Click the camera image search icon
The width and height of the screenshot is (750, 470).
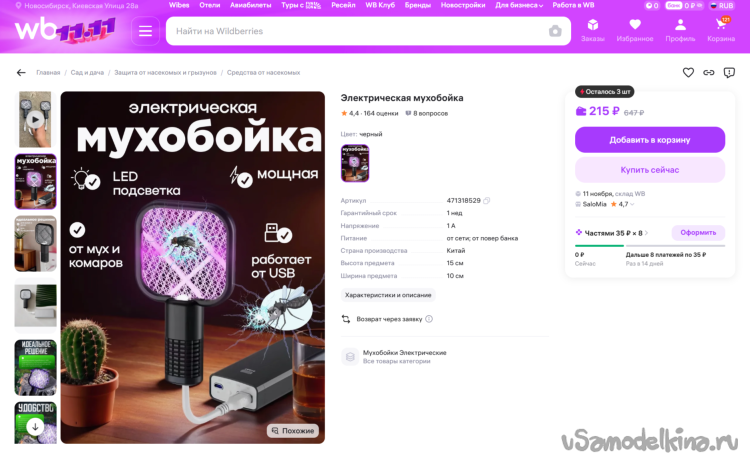click(555, 31)
